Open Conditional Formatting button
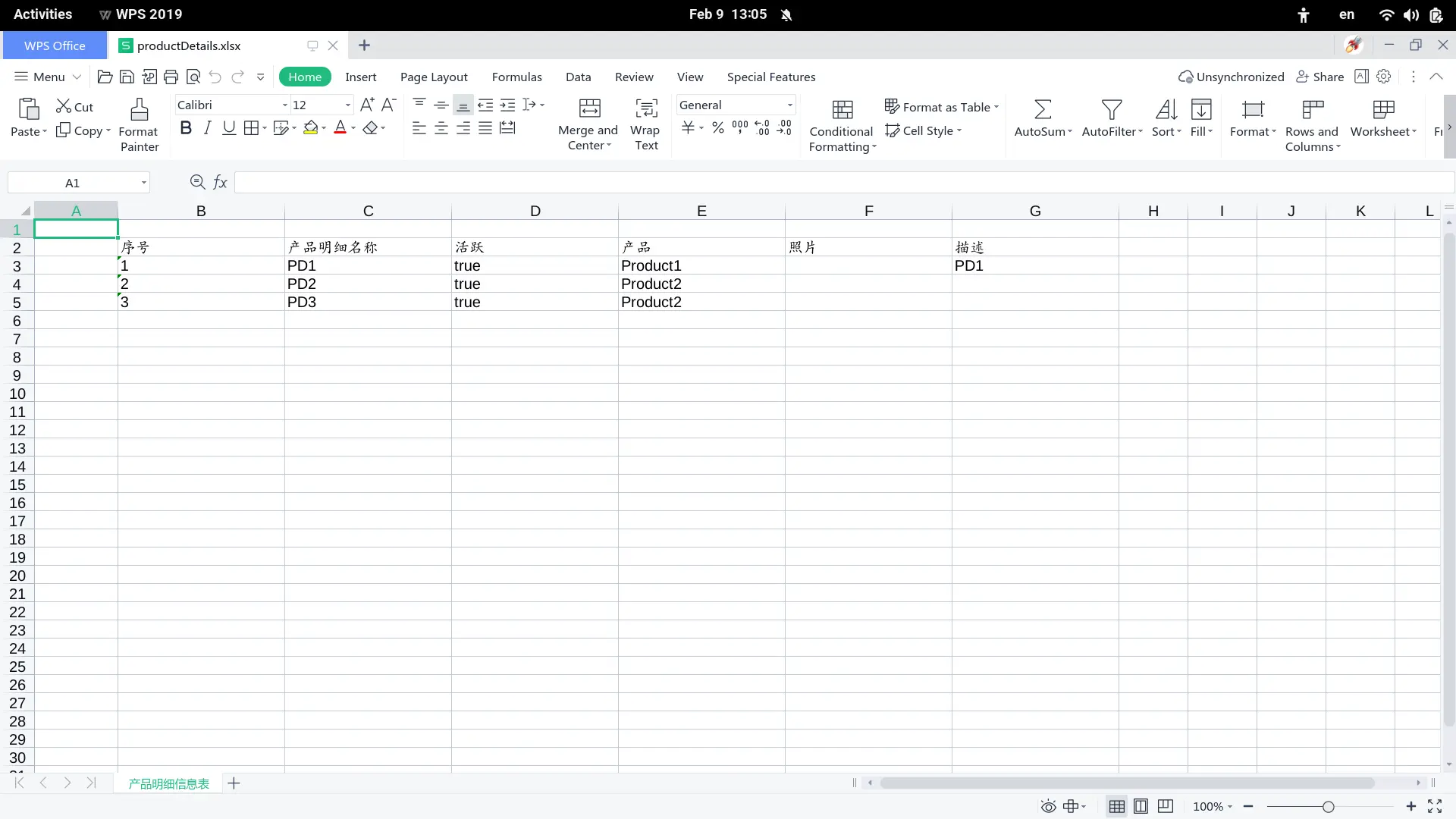 click(x=842, y=127)
